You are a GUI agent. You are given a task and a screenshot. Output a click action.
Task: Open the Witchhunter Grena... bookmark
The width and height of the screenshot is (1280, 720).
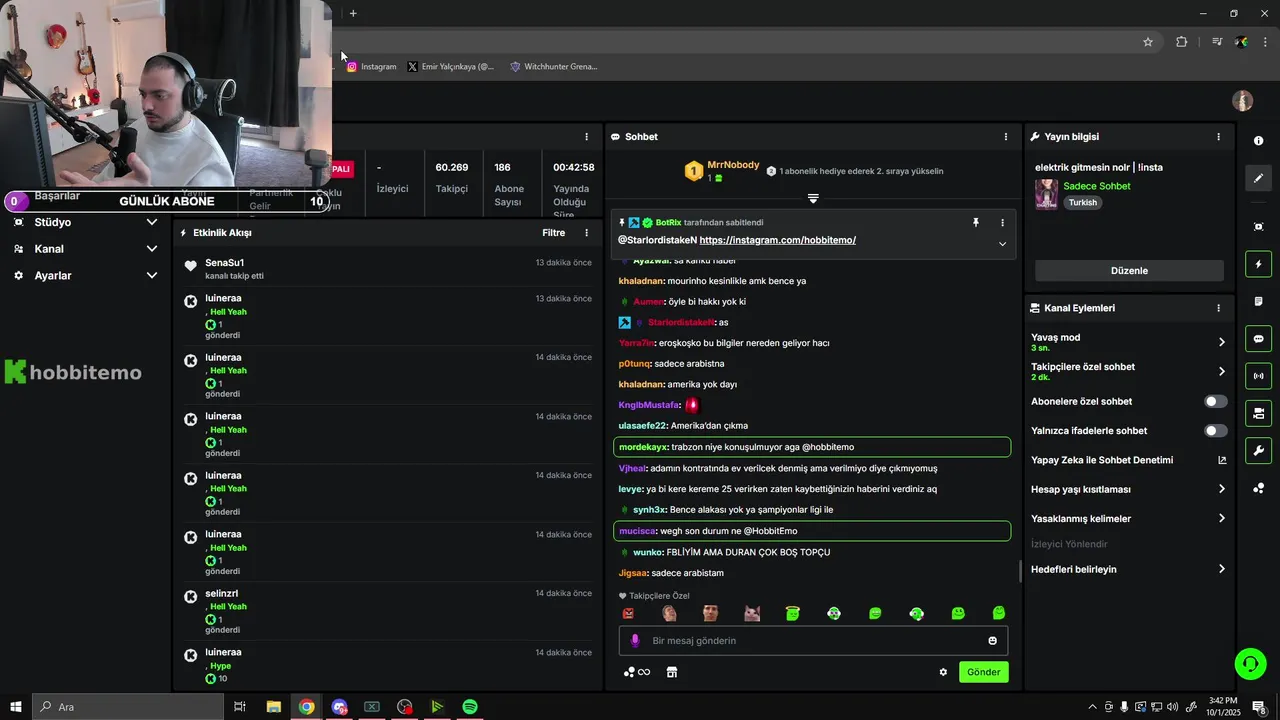[553, 67]
